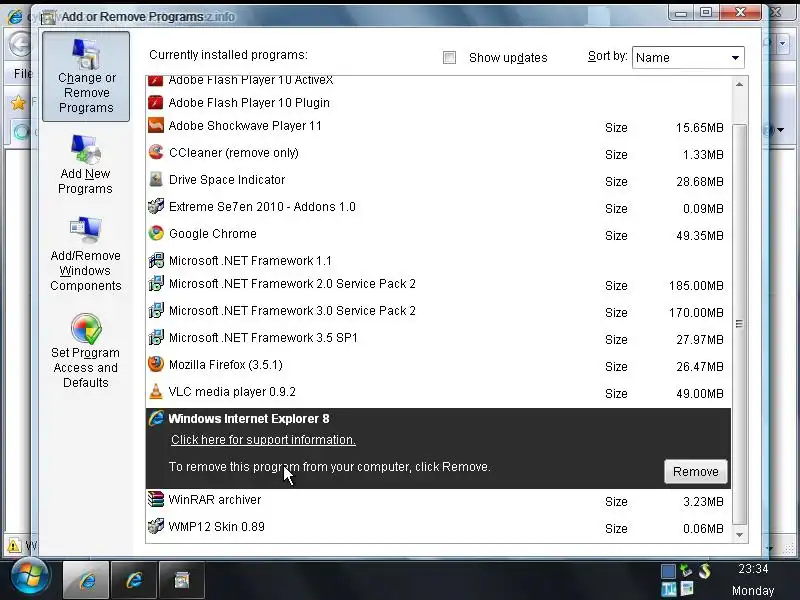Viewport: 800px width, 600px height.
Task: Select Extreme Se7en 2010 - Addons 1.0 entry
Action: pyautogui.click(x=438, y=207)
